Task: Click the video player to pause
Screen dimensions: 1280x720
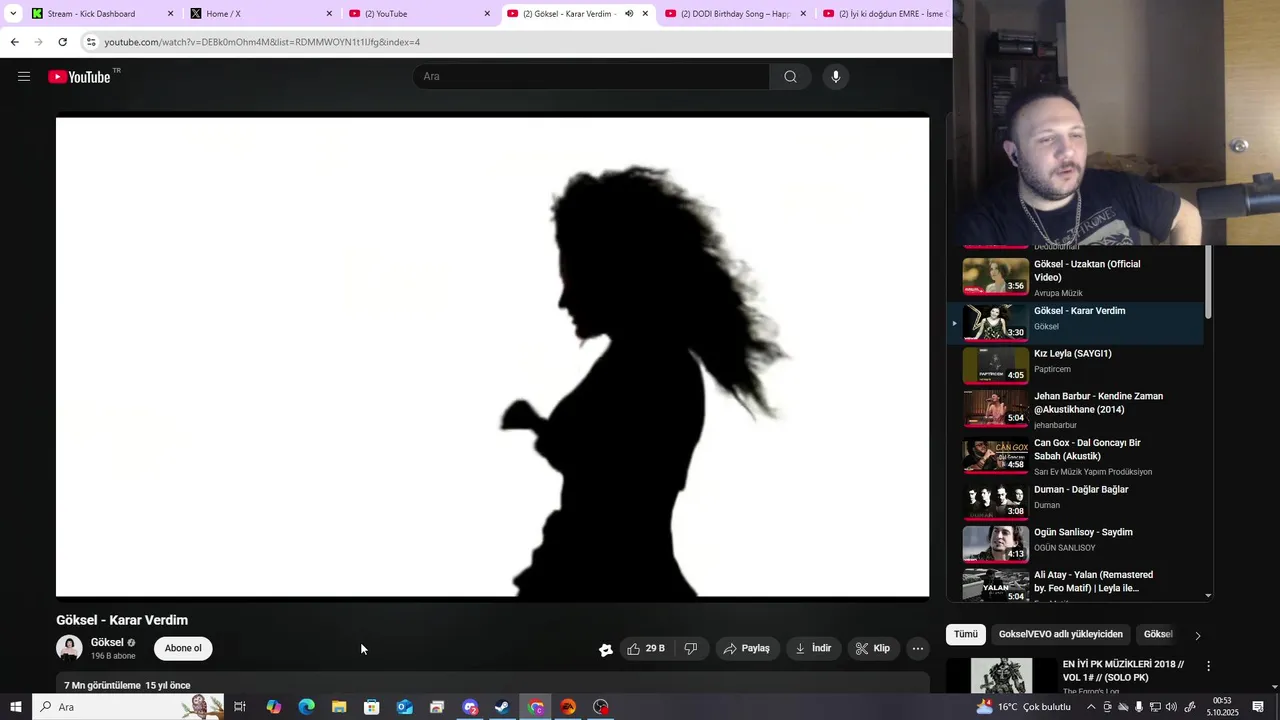Action: click(492, 357)
